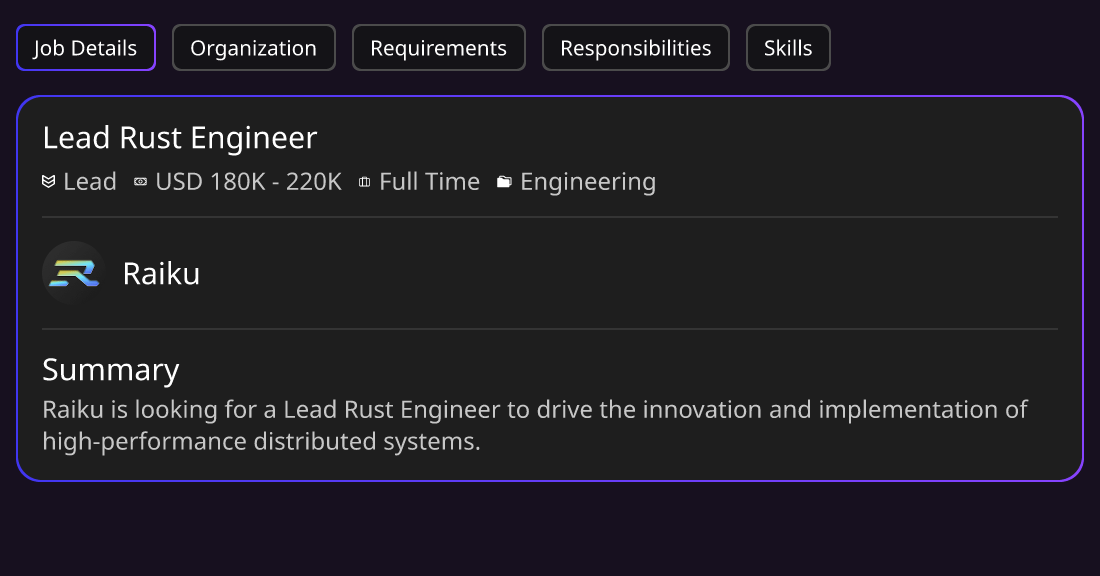This screenshot has width=1100, height=576.
Task: Click the divider line above Raiku
Action: coord(550,217)
